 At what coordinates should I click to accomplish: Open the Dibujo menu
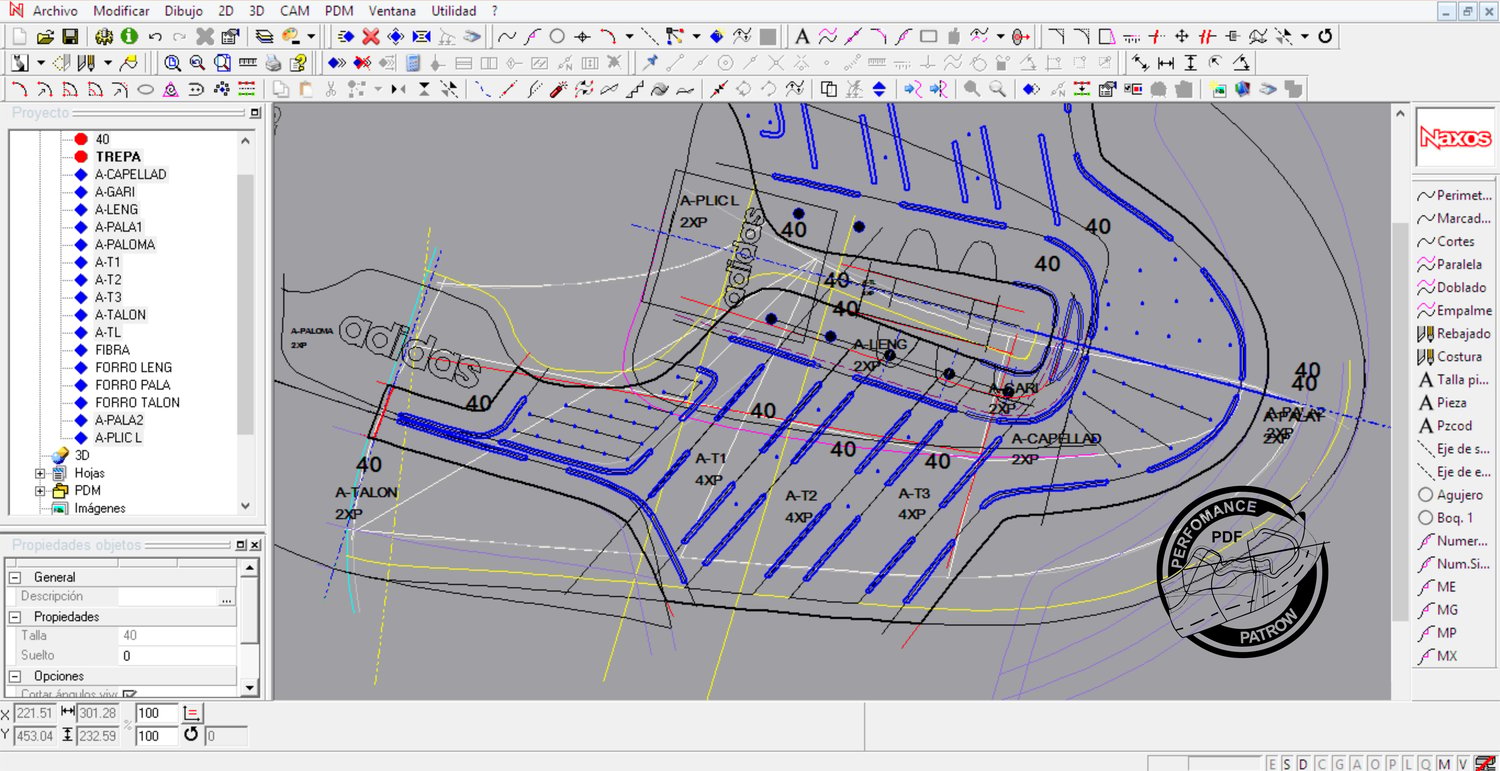[182, 11]
